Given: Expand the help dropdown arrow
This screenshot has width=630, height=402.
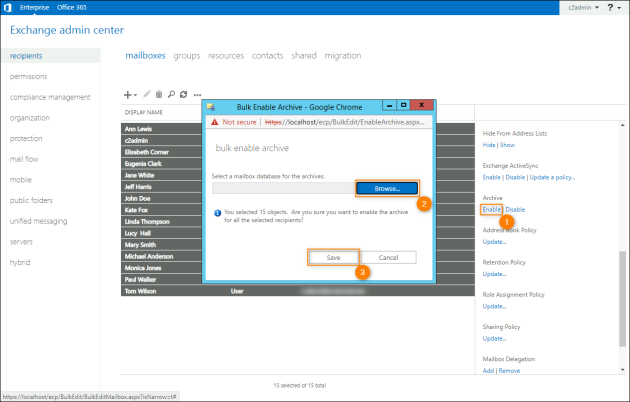Looking at the screenshot, I should 619,8.
